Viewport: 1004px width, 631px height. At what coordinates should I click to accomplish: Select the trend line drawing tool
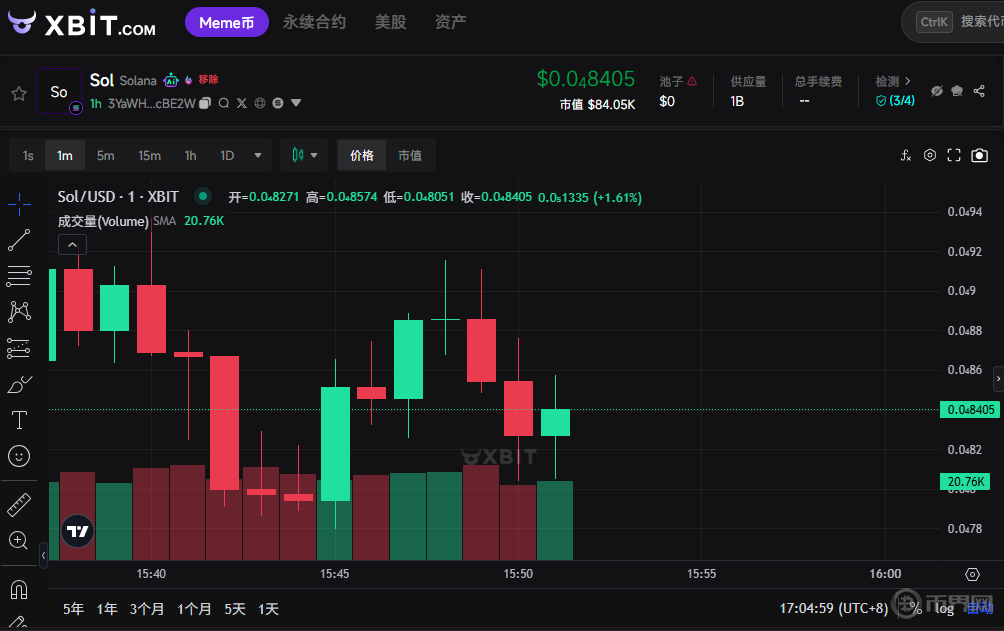pos(18,240)
